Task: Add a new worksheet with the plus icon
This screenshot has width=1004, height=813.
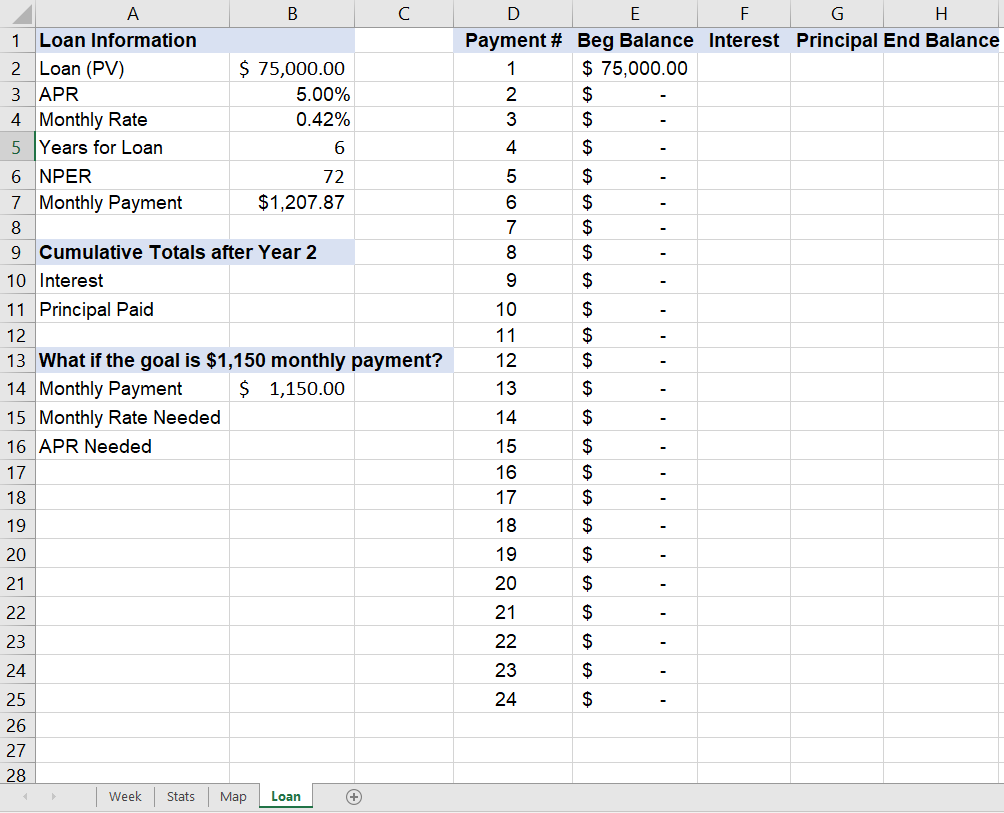Action: pos(354,796)
